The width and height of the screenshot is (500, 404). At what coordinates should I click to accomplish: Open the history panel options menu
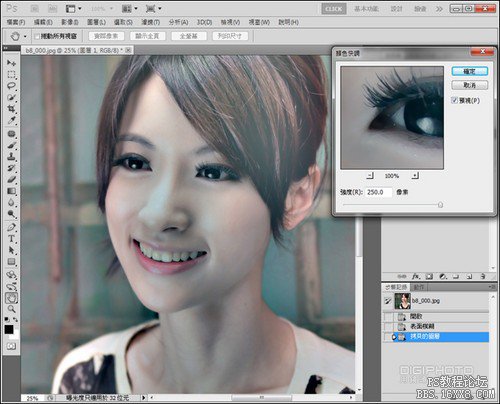click(x=492, y=287)
